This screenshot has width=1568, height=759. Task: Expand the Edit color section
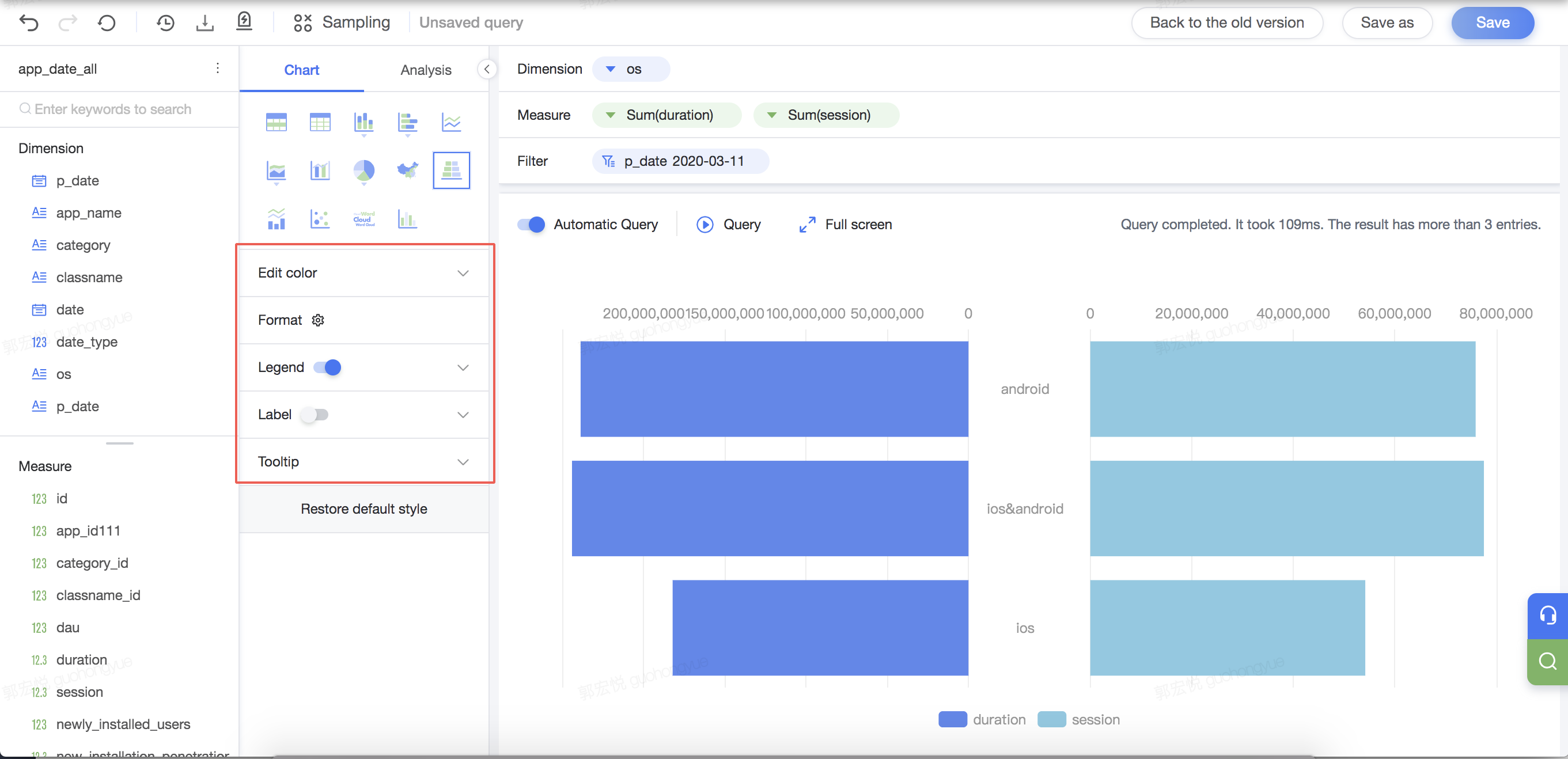point(364,274)
